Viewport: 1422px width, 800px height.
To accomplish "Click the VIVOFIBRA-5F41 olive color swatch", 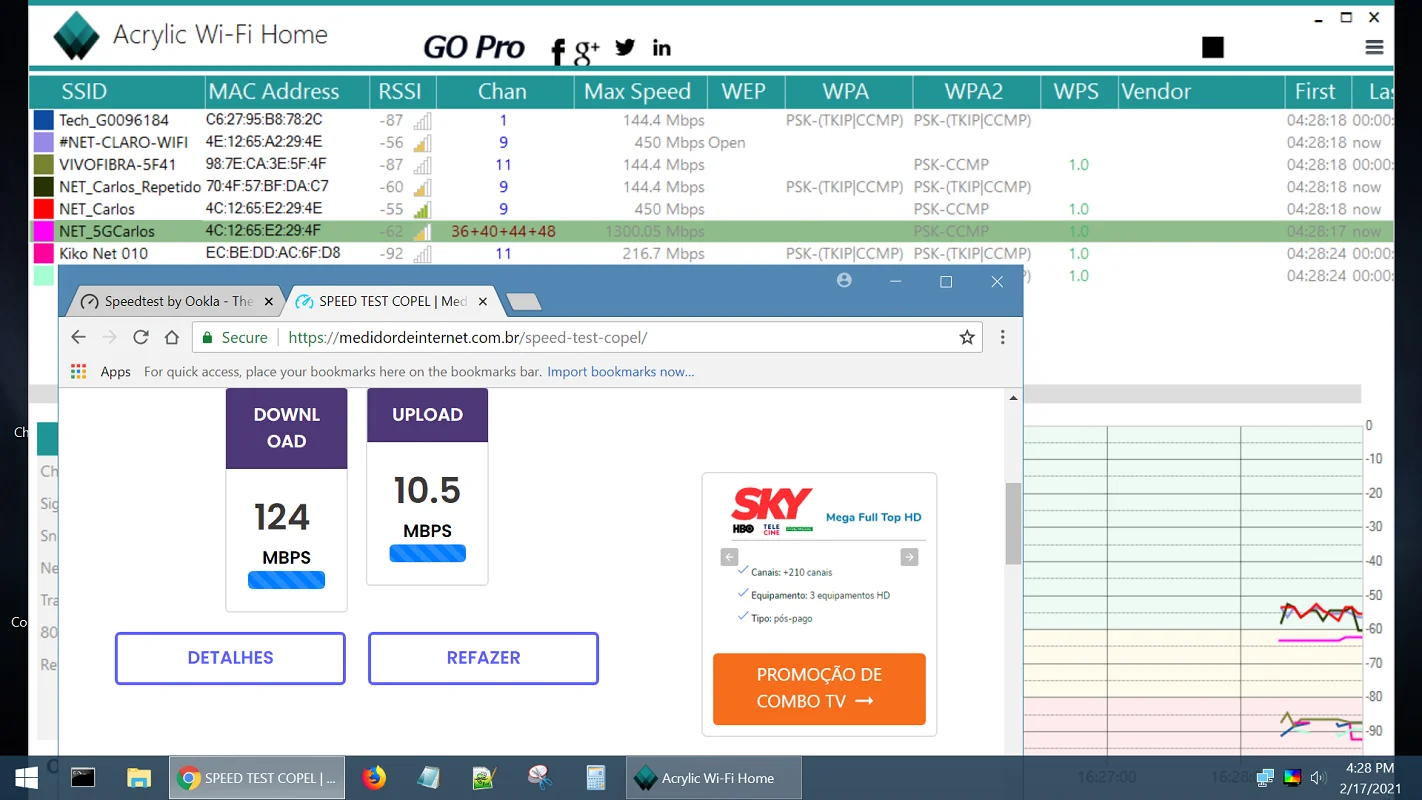I will tap(43, 164).
